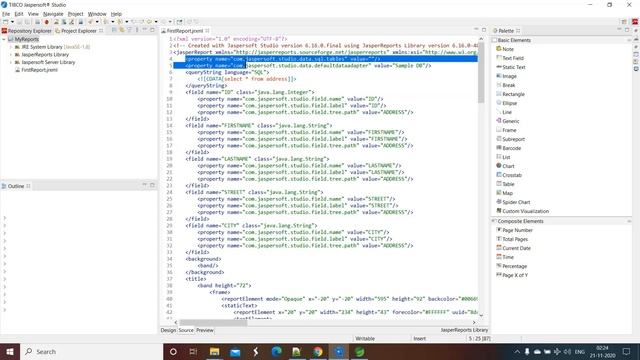Viewport: 640px width, 360px height.
Task: Expand the JRE System Library node
Action: 11,47
